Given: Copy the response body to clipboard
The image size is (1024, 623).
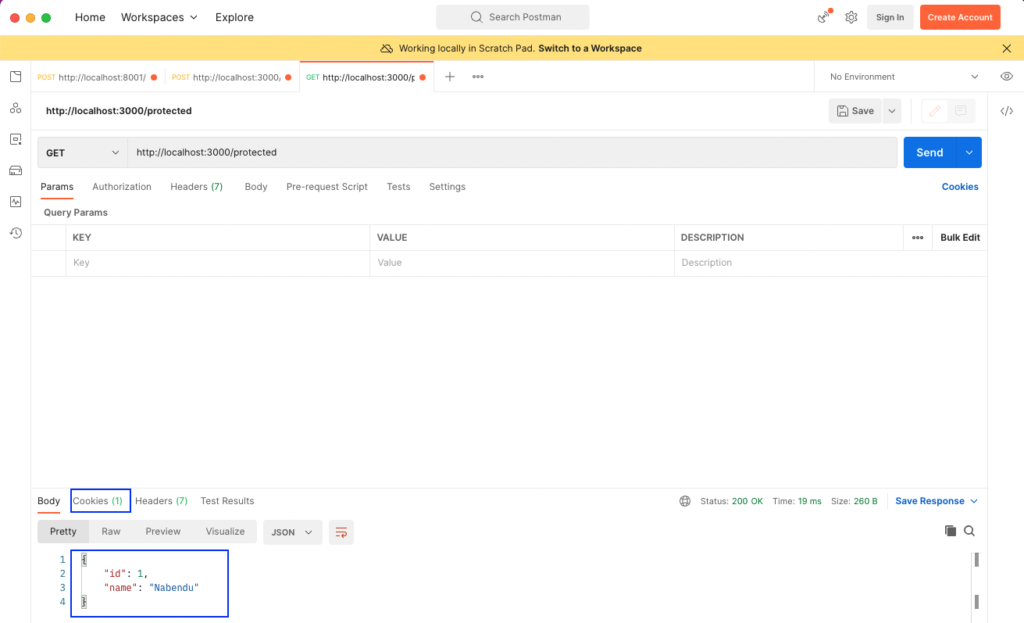Looking at the screenshot, I should 950,531.
